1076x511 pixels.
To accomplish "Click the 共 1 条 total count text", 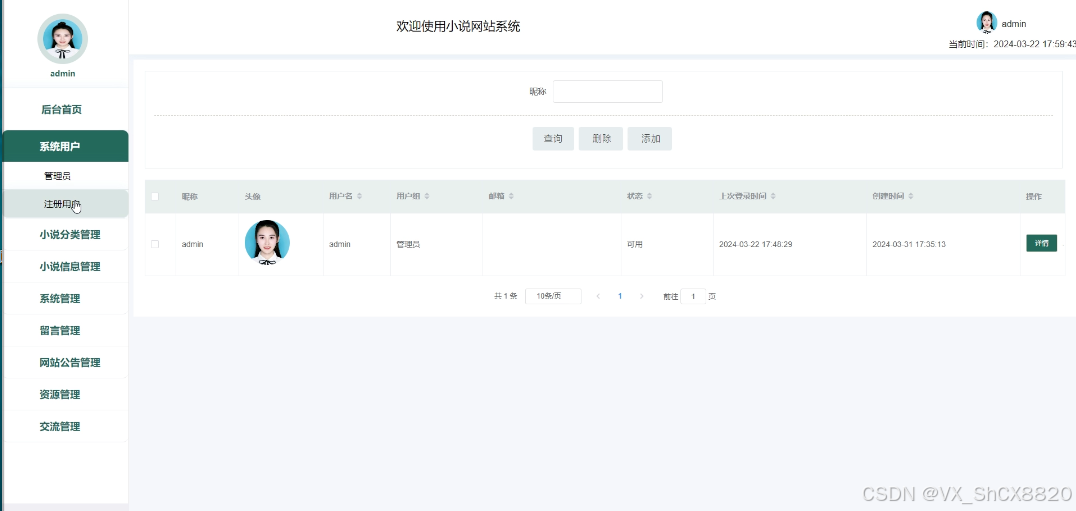I will [506, 296].
